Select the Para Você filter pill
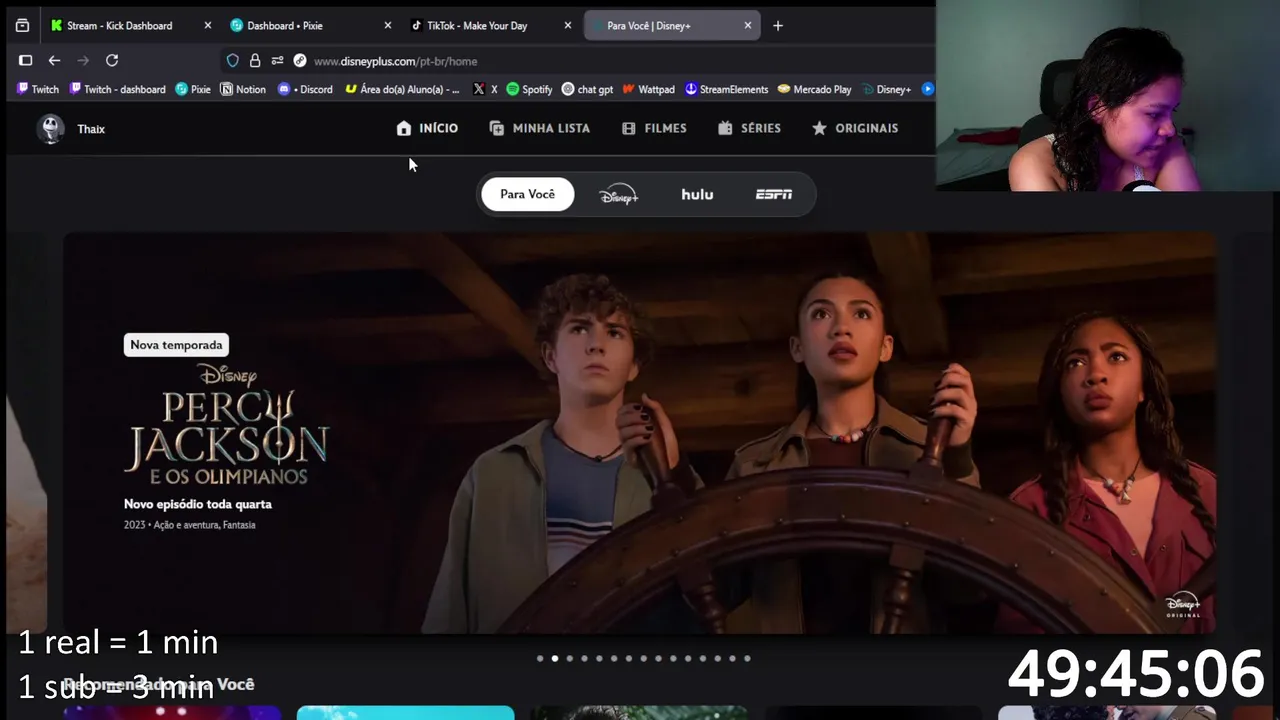 point(528,194)
